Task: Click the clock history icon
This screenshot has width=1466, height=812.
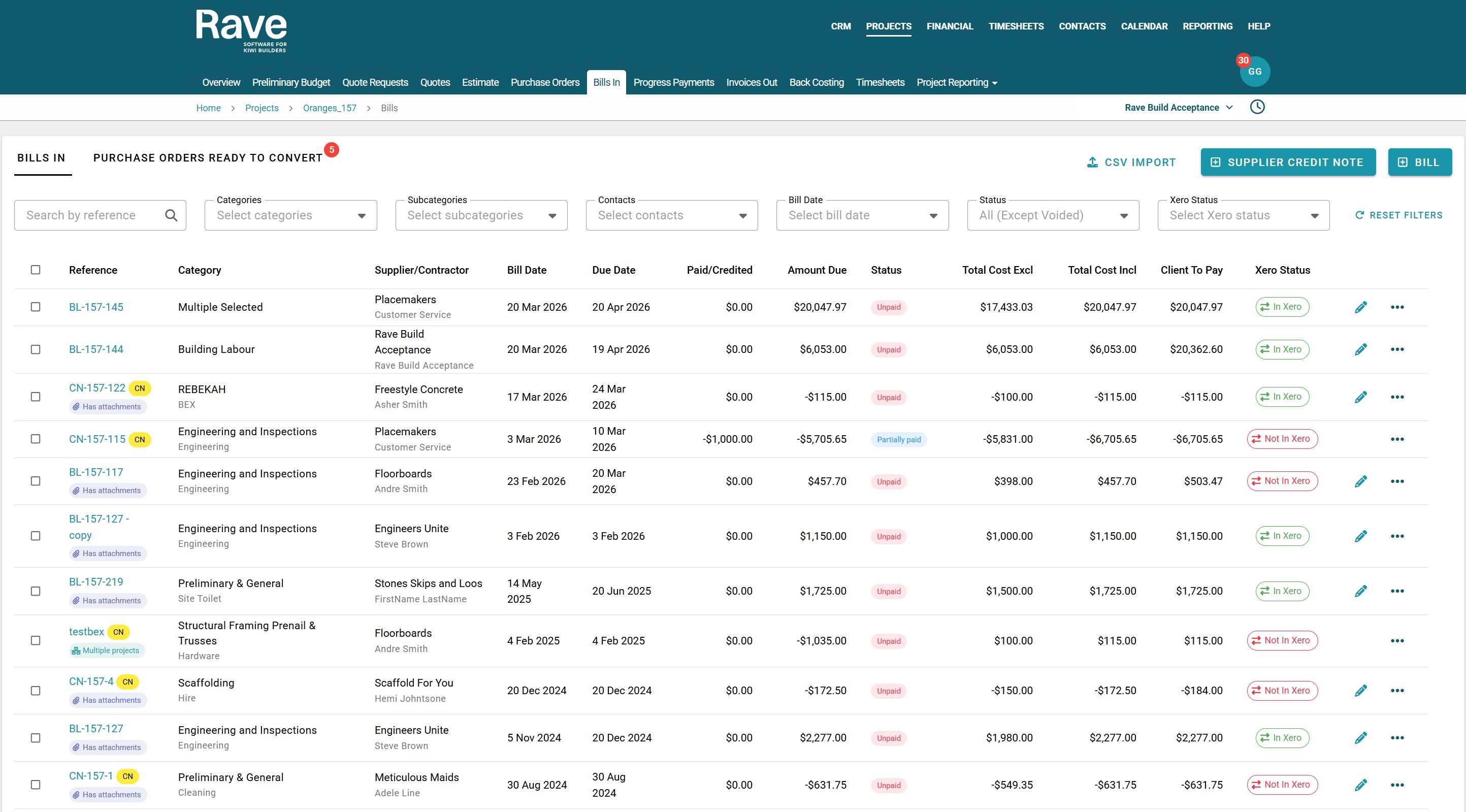Action: pyautogui.click(x=1257, y=107)
